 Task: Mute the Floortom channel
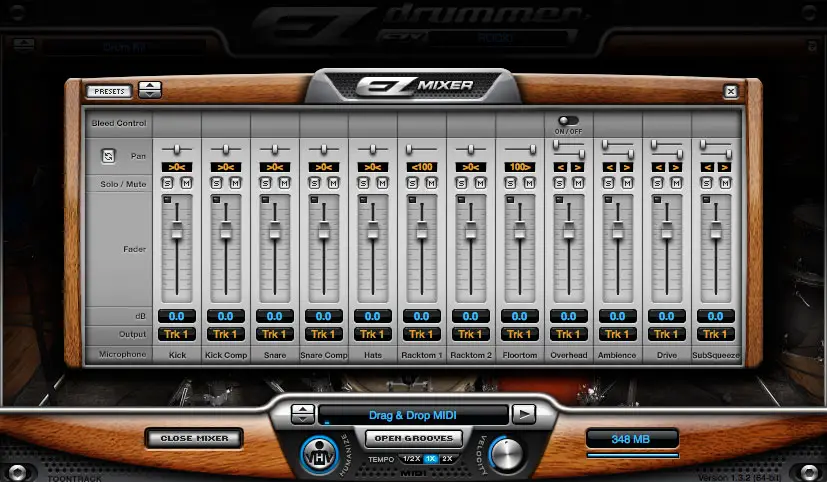(529, 183)
